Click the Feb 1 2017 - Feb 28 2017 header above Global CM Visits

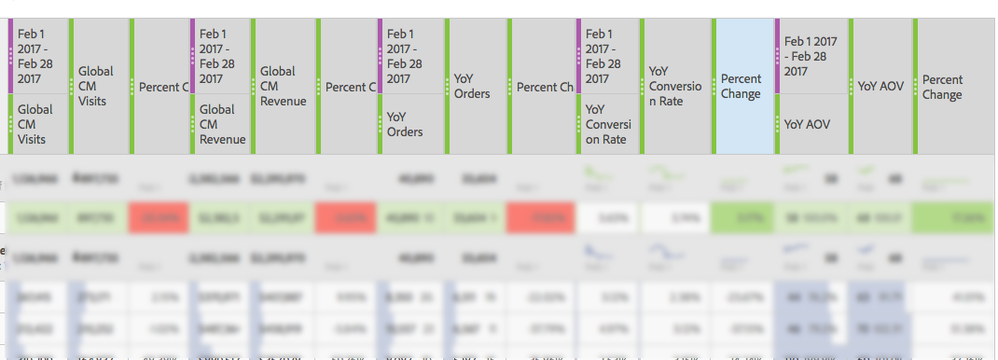(38, 57)
